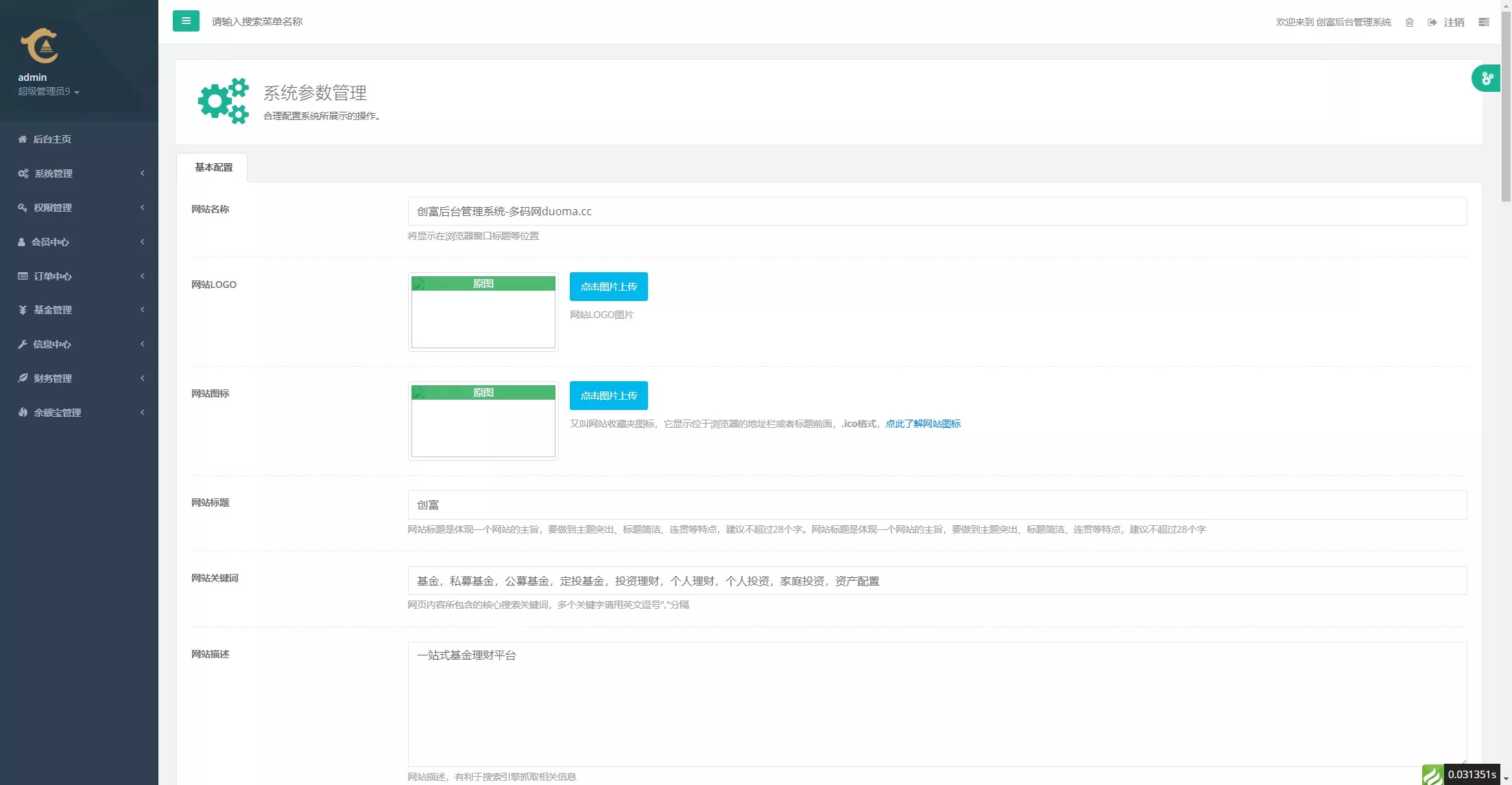Click the 后台主页 home icon
This screenshot has width=1512, height=785.
coord(23,139)
